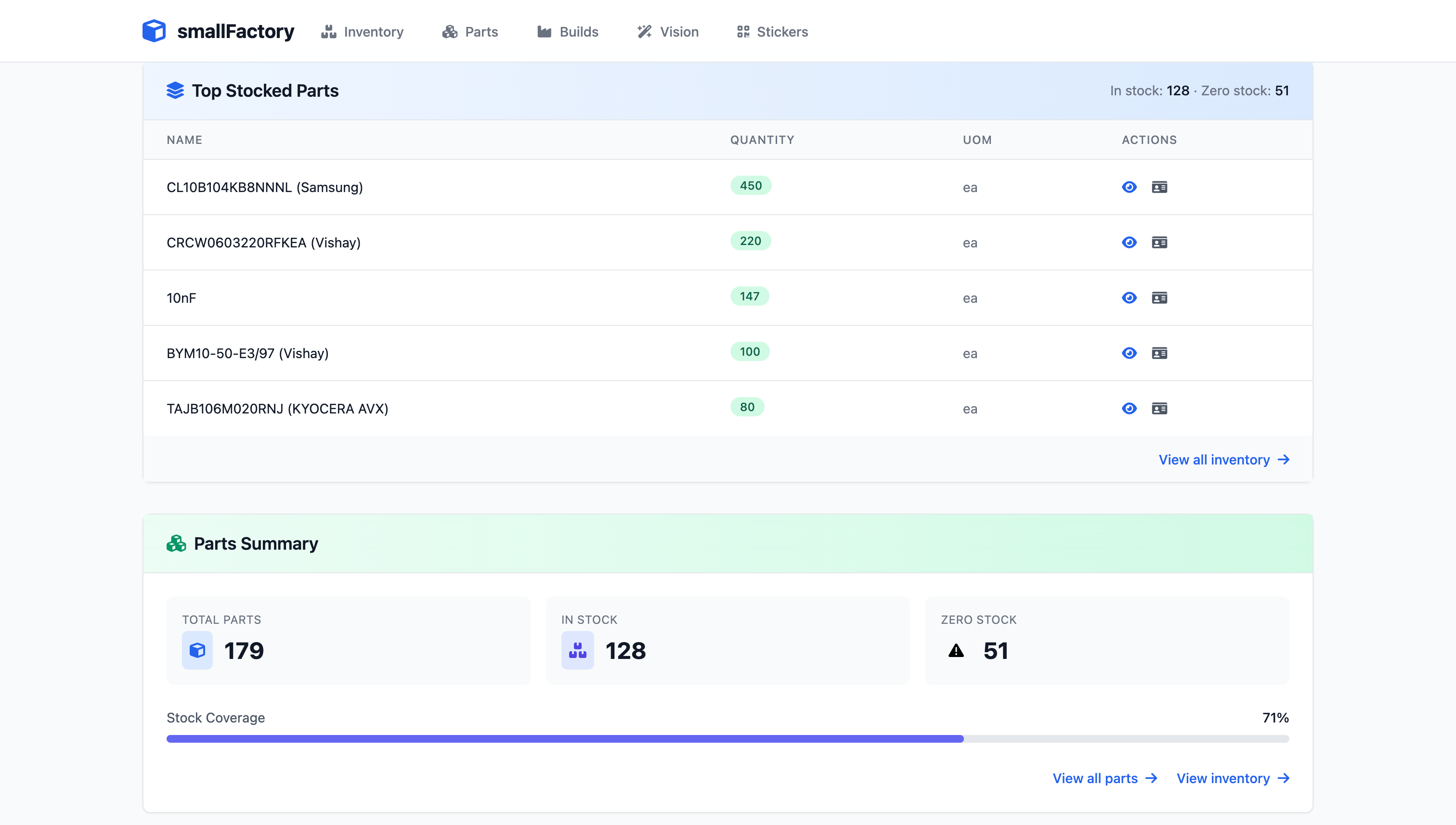The width and height of the screenshot is (1456, 825).
Task: Open the Vision nav item
Action: coord(668,32)
